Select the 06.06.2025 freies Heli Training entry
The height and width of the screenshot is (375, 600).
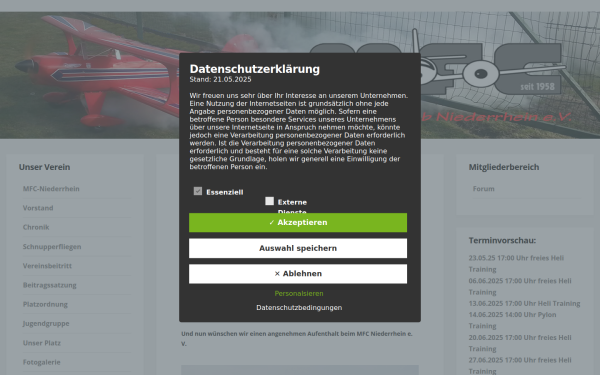click(x=520, y=286)
